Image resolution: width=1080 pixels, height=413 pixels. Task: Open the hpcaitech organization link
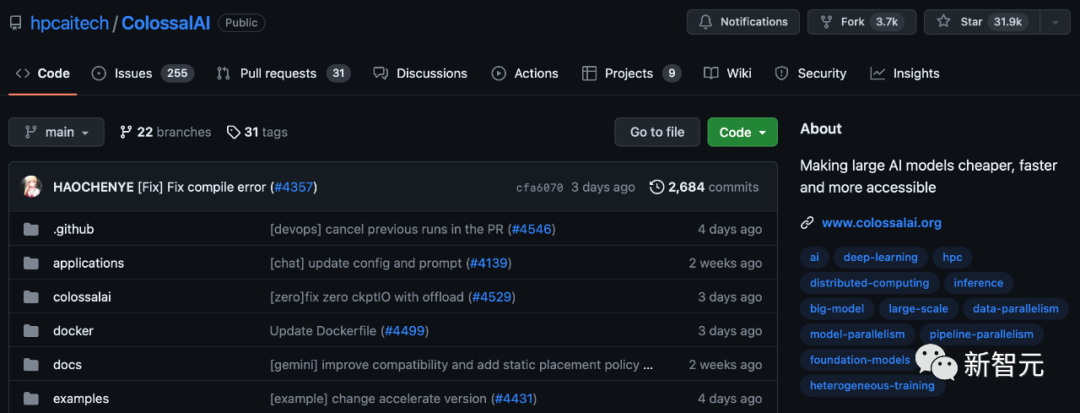point(70,23)
